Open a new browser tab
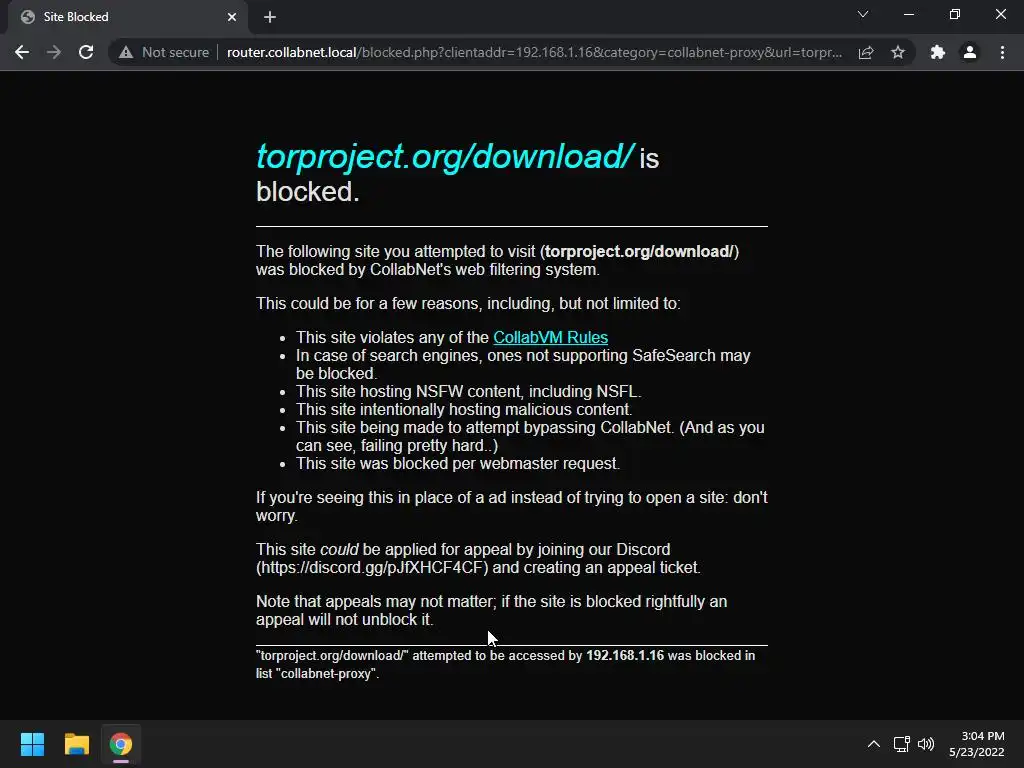This screenshot has width=1024, height=768. click(x=270, y=17)
